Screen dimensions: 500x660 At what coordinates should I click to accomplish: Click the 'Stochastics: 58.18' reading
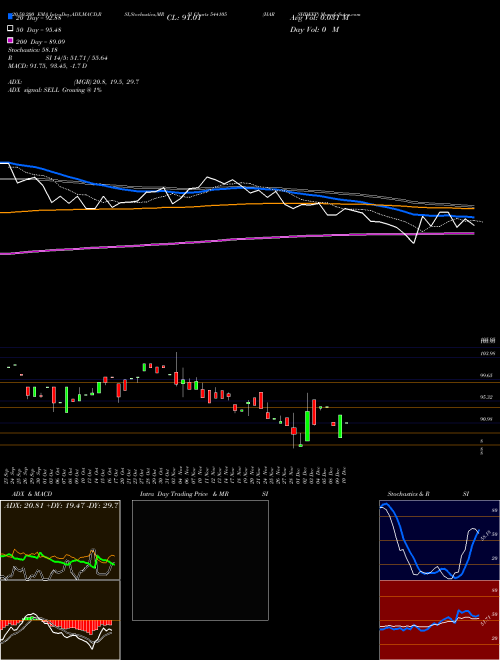click(33, 50)
